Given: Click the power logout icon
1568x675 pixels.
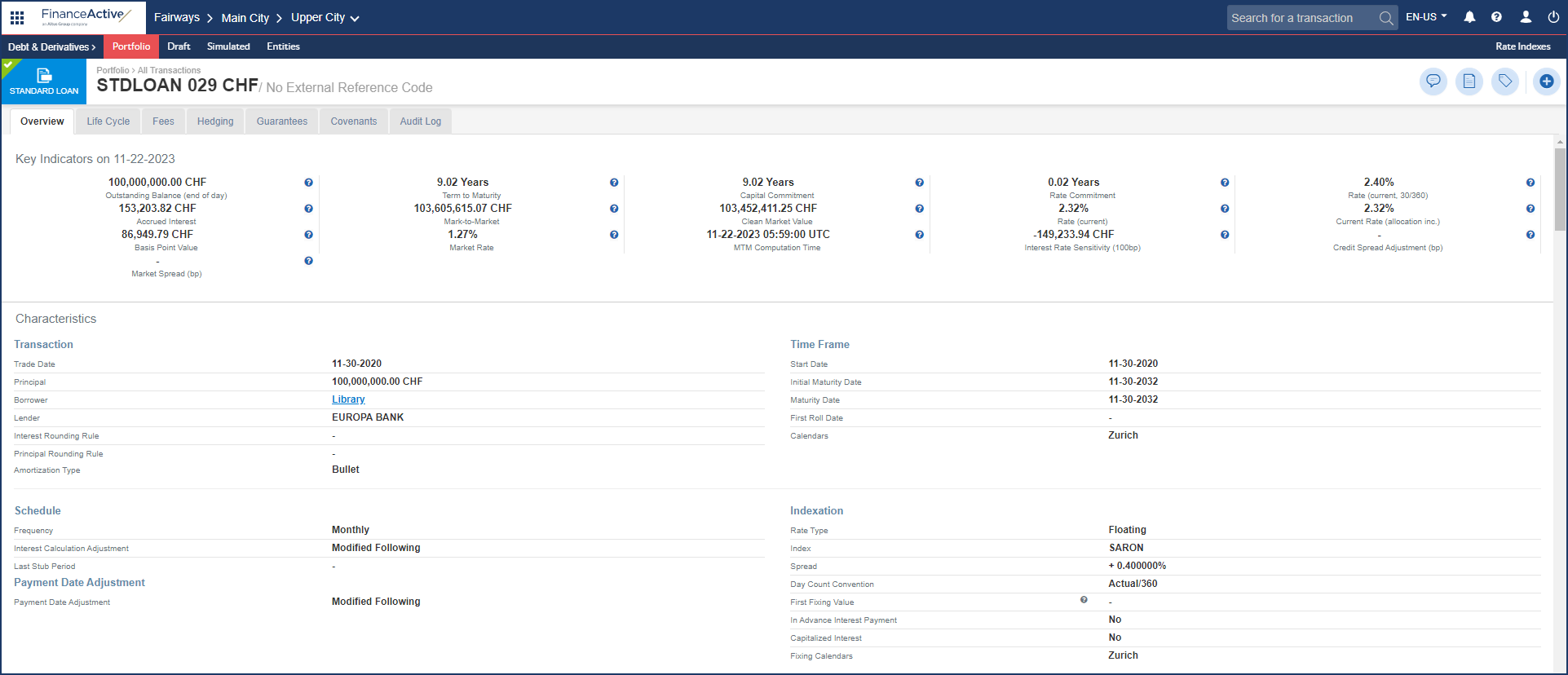Looking at the screenshot, I should 1553,17.
